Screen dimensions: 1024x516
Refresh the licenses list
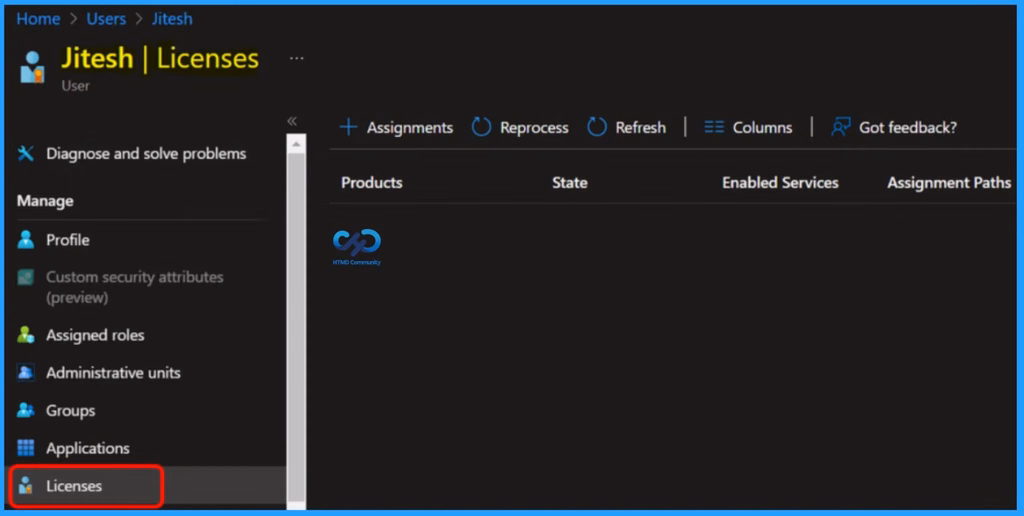coord(640,127)
